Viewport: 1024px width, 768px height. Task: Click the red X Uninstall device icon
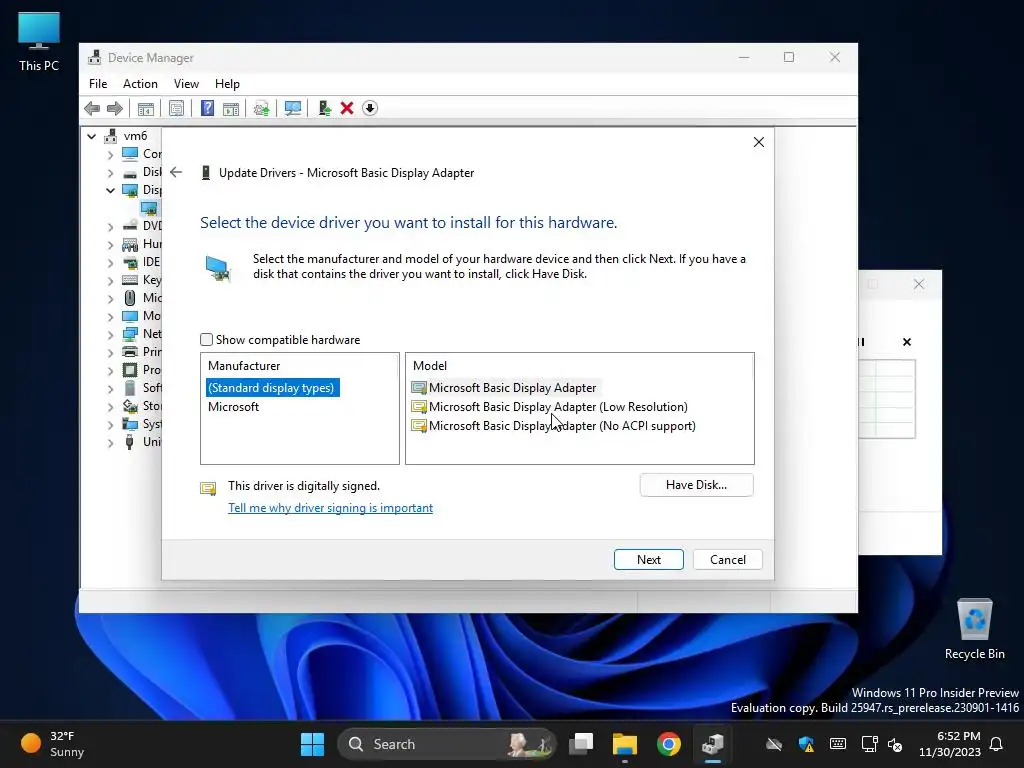[x=347, y=108]
